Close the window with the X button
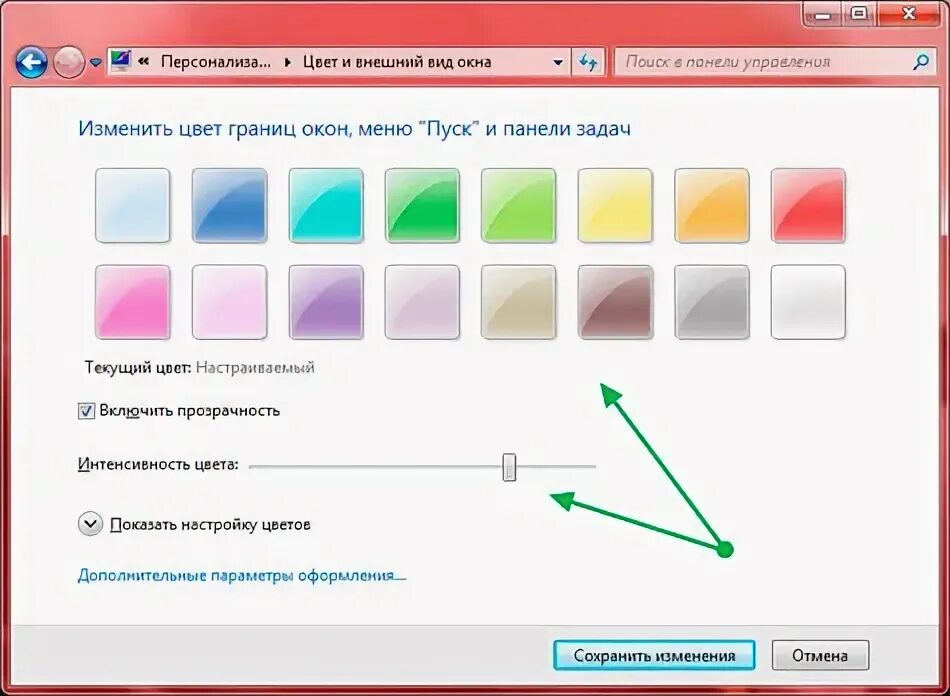This screenshot has width=950, height=696. coord(909,13)
